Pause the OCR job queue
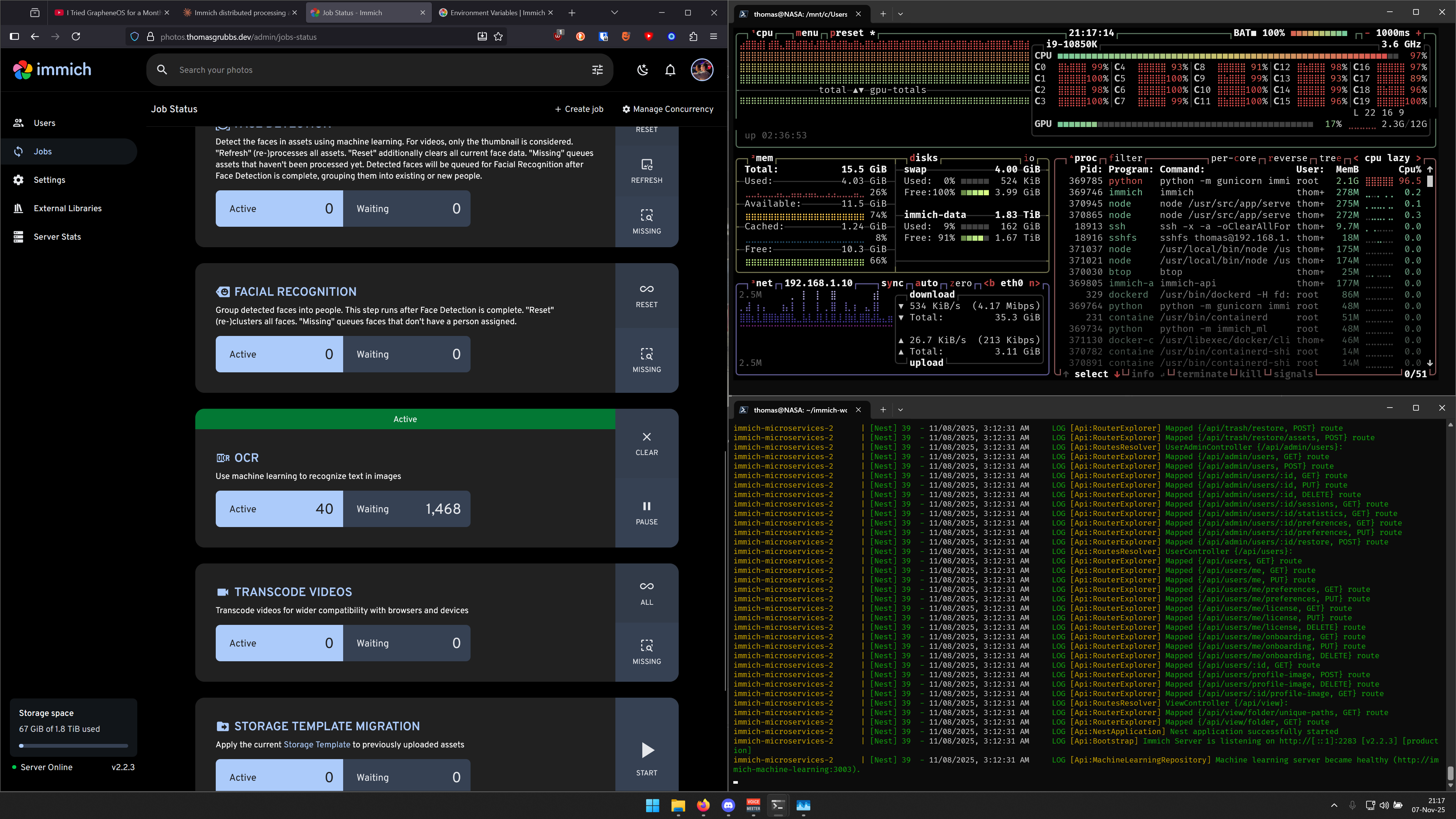This screenshot has width=1456, height=819. (x=646, y=513)
